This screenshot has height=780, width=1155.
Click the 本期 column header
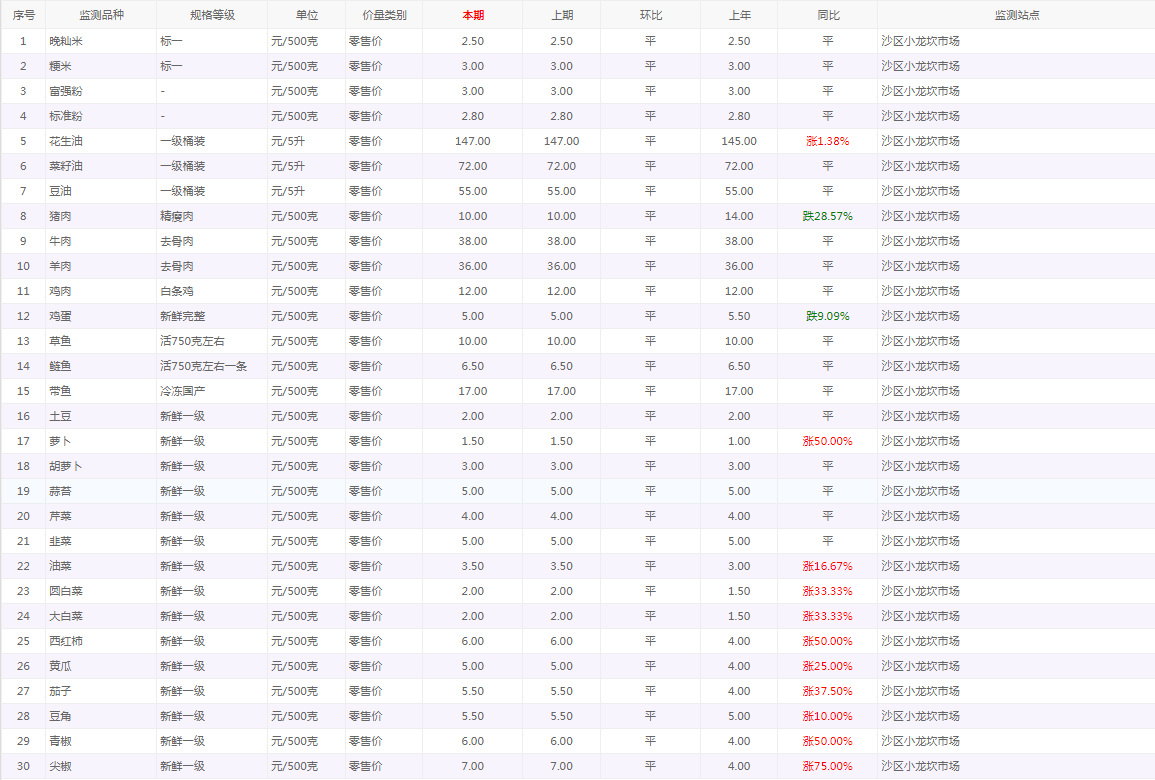[472, 15]
